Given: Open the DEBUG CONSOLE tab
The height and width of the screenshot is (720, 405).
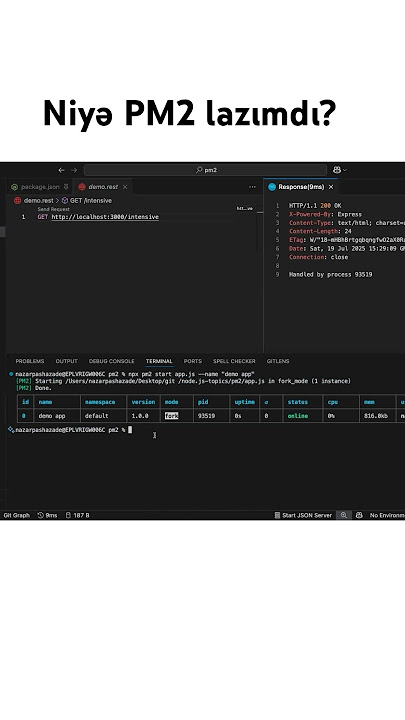Looking at the screenshot, I should [x=112, y=361].
